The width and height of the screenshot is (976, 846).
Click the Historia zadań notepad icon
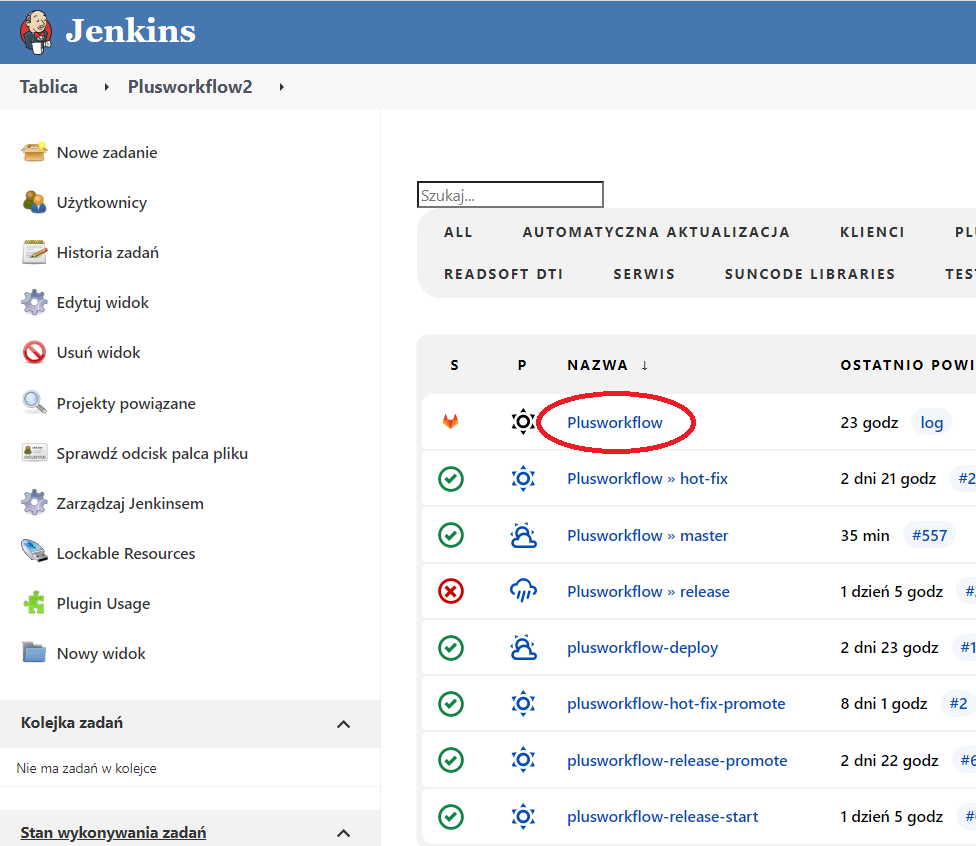[34, 252]
